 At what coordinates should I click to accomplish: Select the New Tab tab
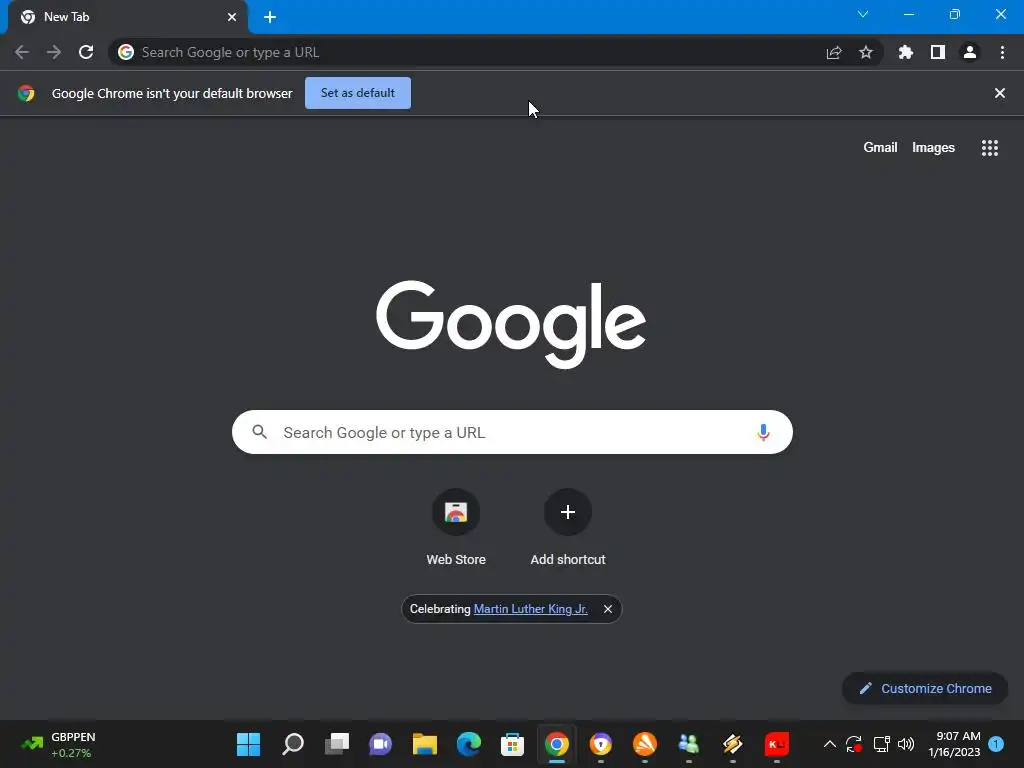point(128,17)
